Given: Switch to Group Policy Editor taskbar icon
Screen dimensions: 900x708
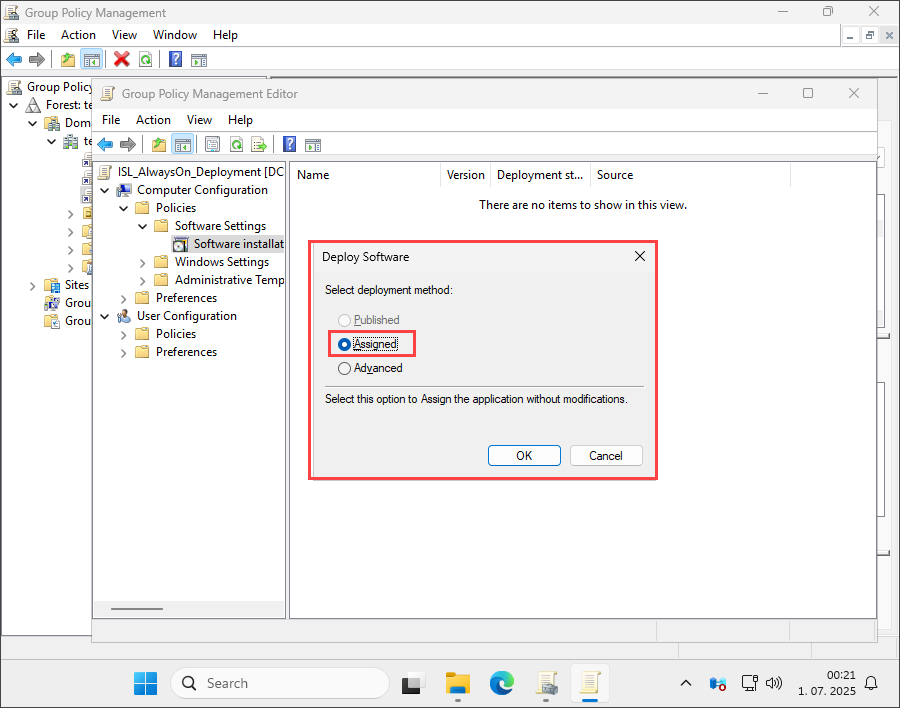Looking at the screenshot, I should pyautogui.click(x=589, y=683).
